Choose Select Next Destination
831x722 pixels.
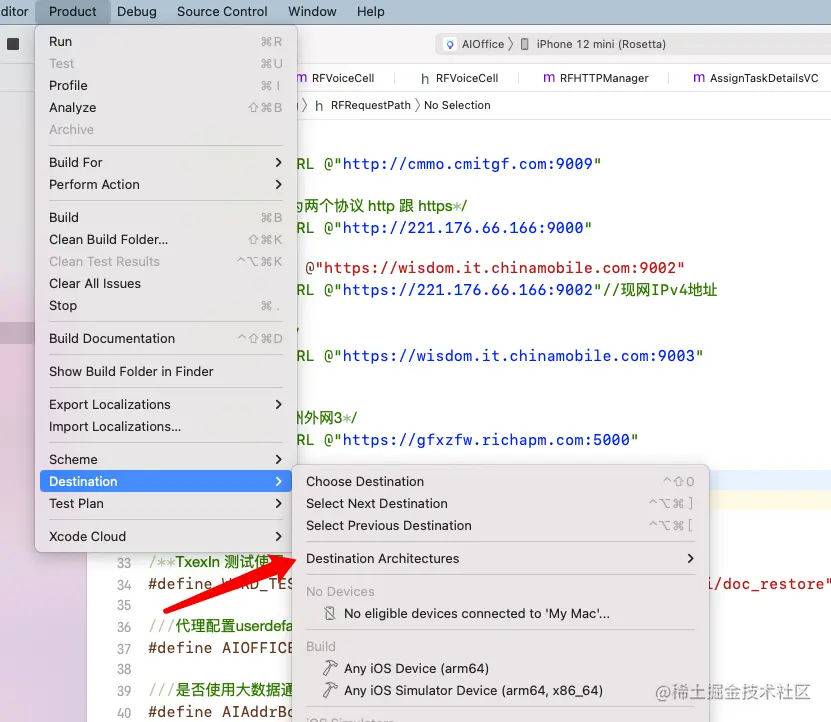[x=500, y=504]
